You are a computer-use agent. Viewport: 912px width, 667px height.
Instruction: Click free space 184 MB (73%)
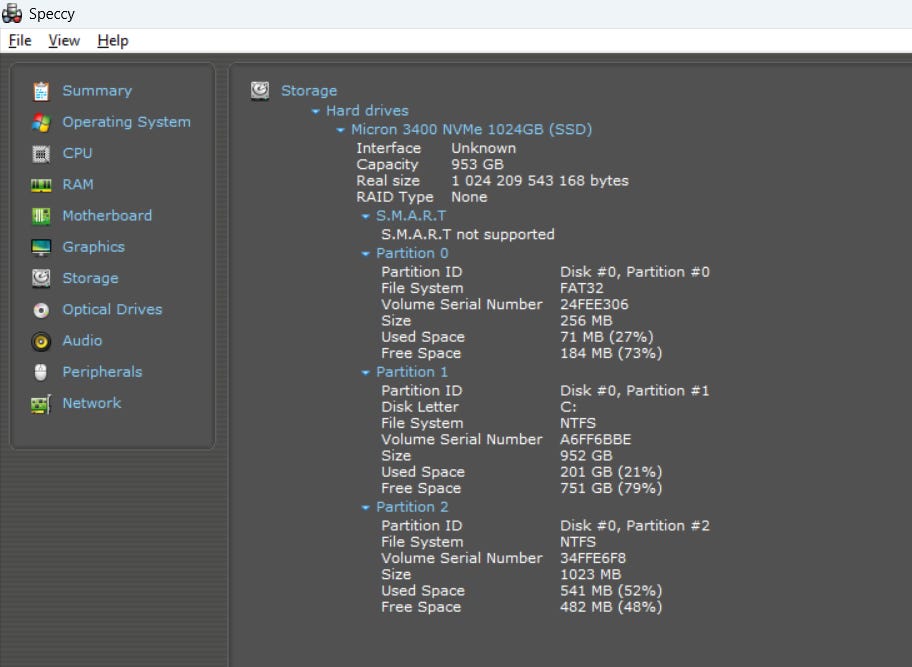pyautogui.click(x=611, y=354)
